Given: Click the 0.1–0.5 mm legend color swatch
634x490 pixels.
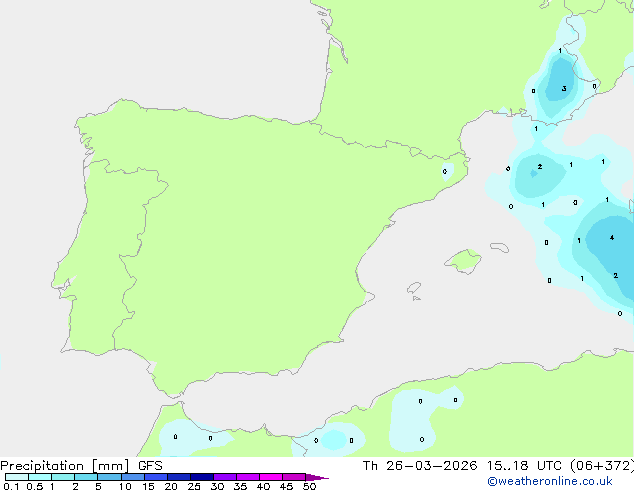Looking at the screenshot, I should point(17,477).
